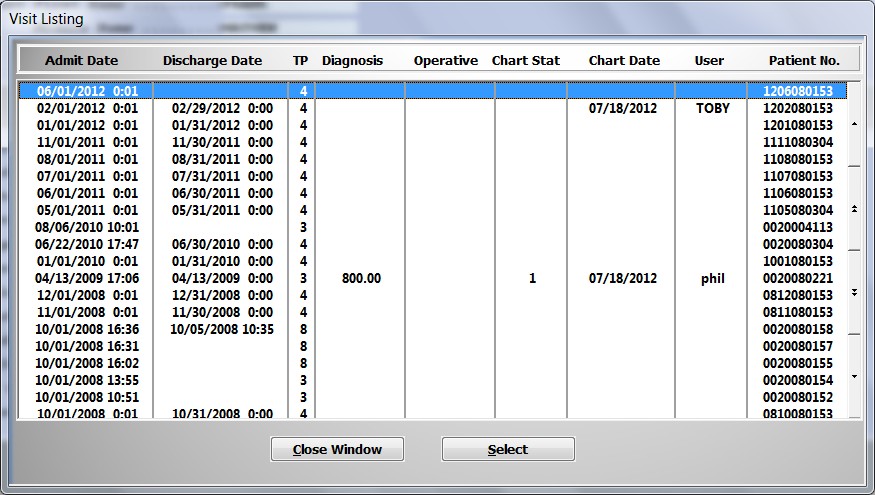Click the single down arrow scroll button
Image resolution: width=875 pixels, height=495 pixels.
[x=854, y=377]
